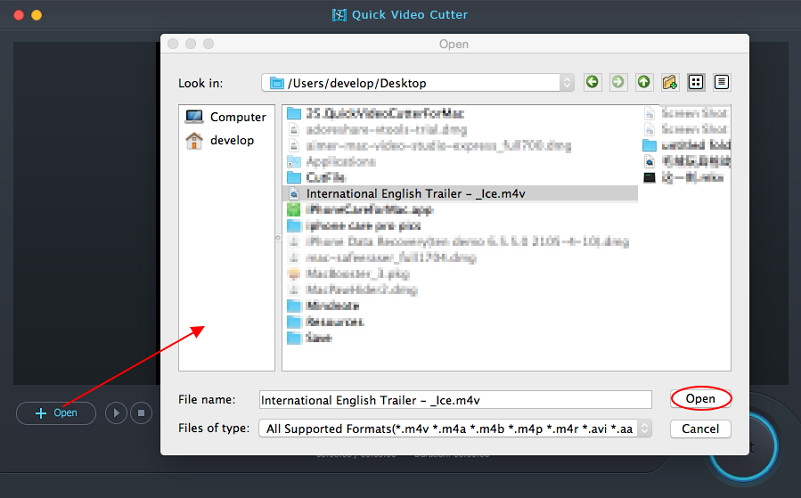Viewport: 801px width, 498px height.
Task: Click the Cancel button
Action: (700, 429)
